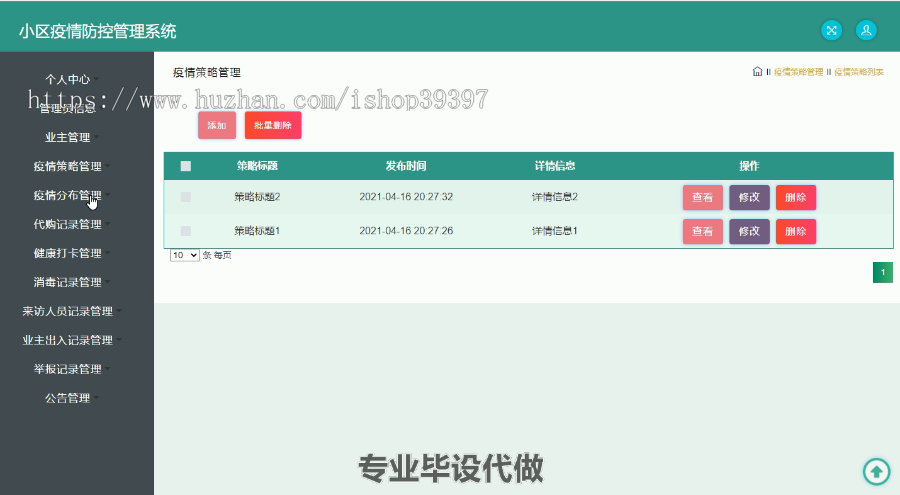Click 修改 for 策略标题1 row
Viewport: 900px width, 495px height.
click(749, 231)
